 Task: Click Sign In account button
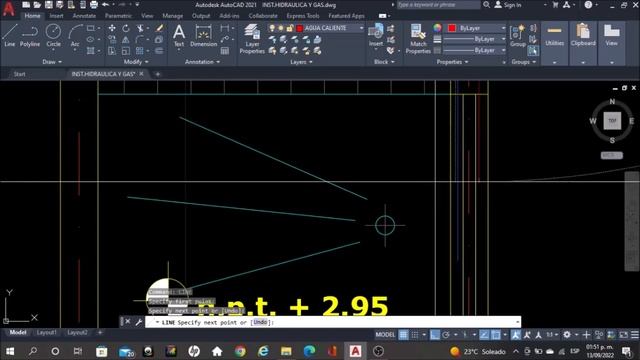[508, 5]
